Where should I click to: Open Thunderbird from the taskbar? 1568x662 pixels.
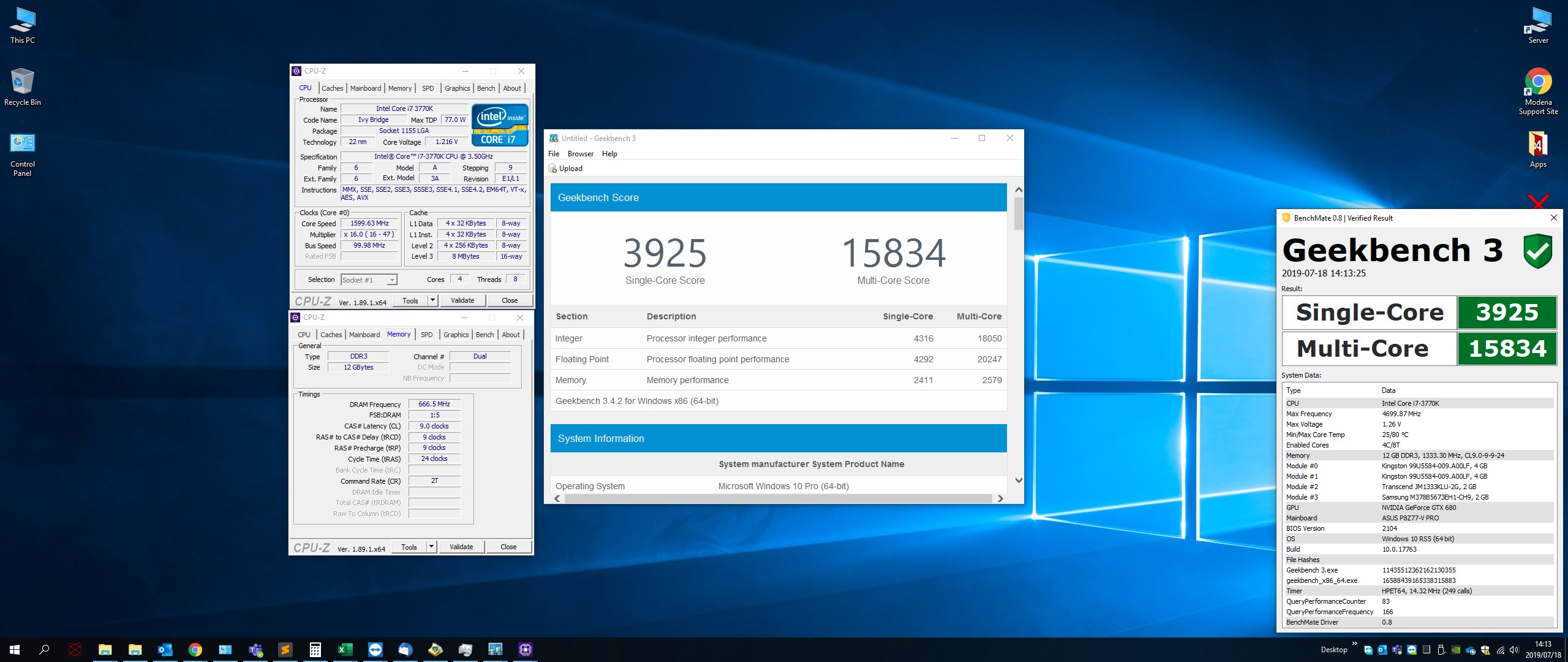[405, 649]
